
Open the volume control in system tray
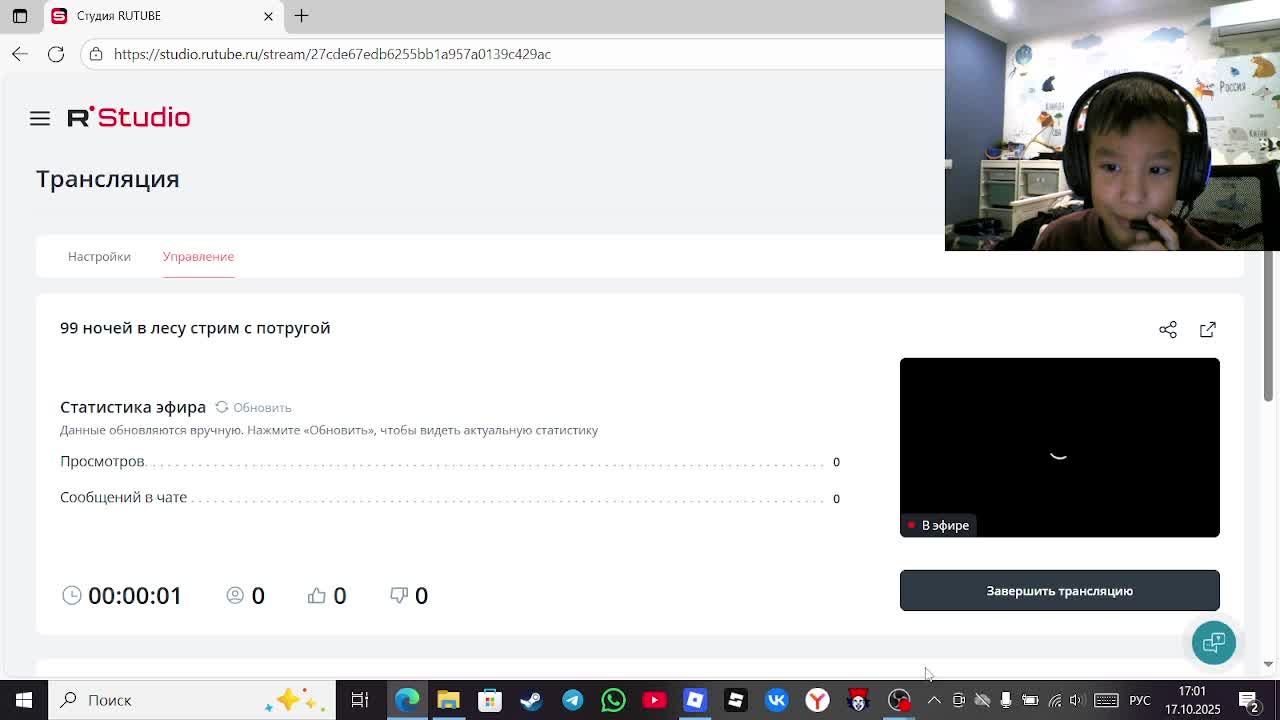[x=1078, y=700]
